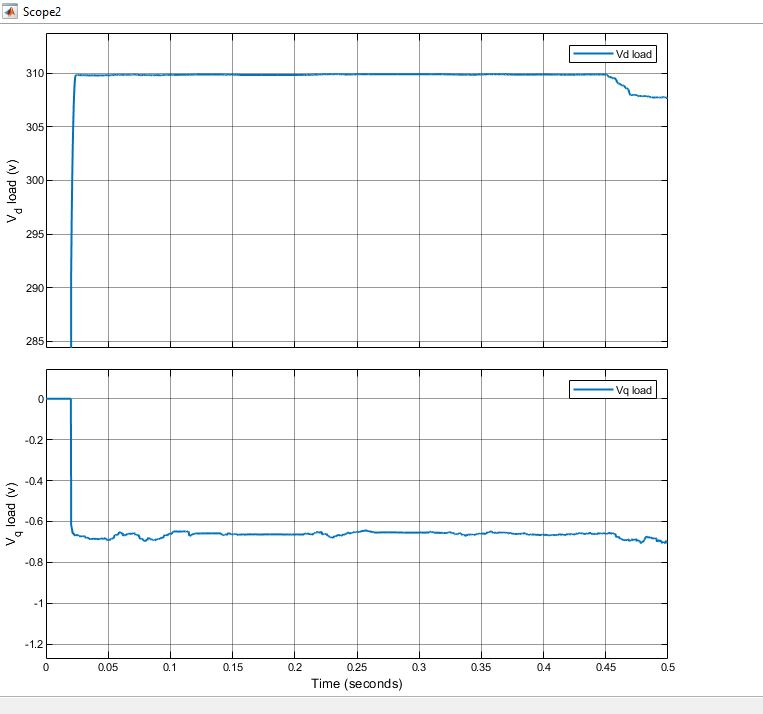Screen dimensions: 763x714
Task: Click the 285 tick label on top plot
Action: [x=27, y=341]
